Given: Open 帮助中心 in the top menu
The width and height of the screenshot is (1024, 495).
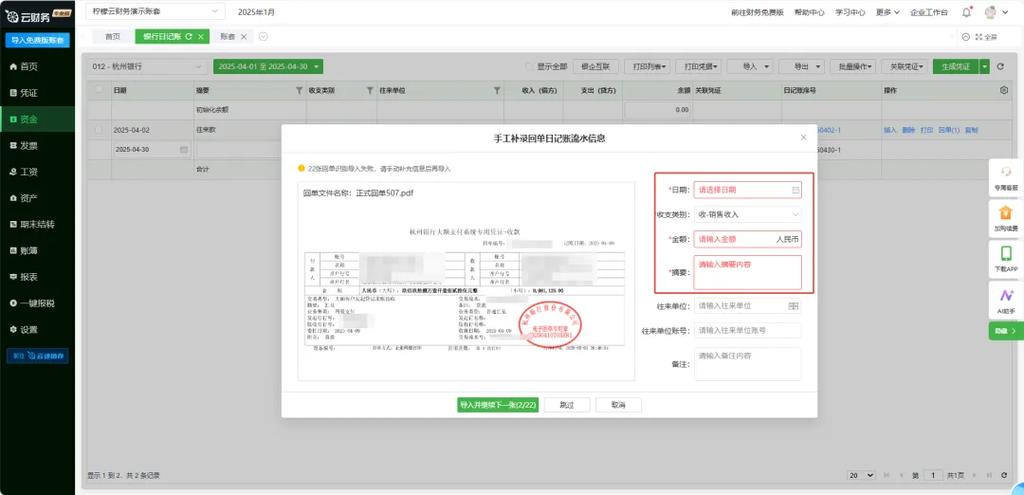Looking at the screenshot, I should [809, 12].
